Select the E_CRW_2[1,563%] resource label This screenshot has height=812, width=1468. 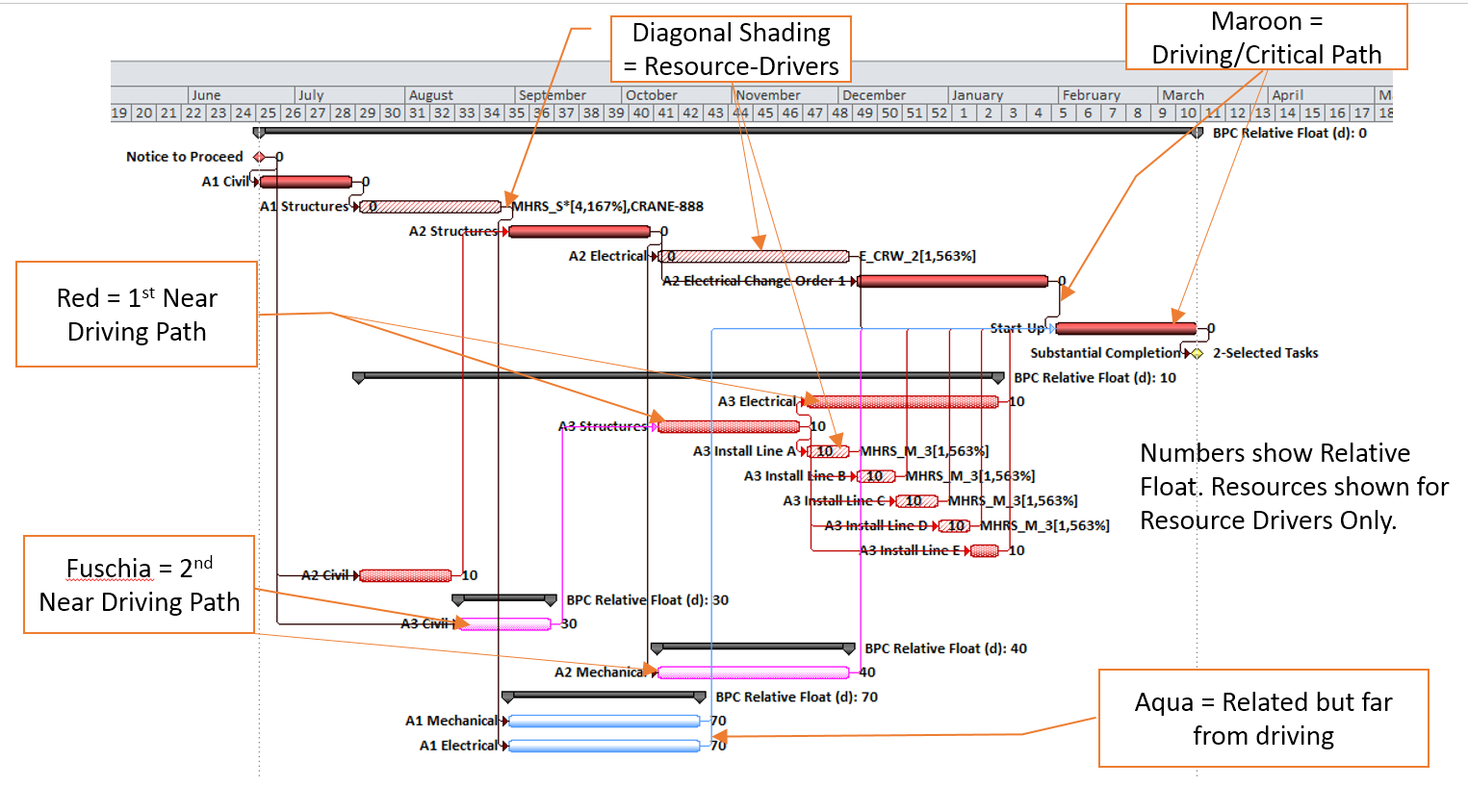point(917,256)
